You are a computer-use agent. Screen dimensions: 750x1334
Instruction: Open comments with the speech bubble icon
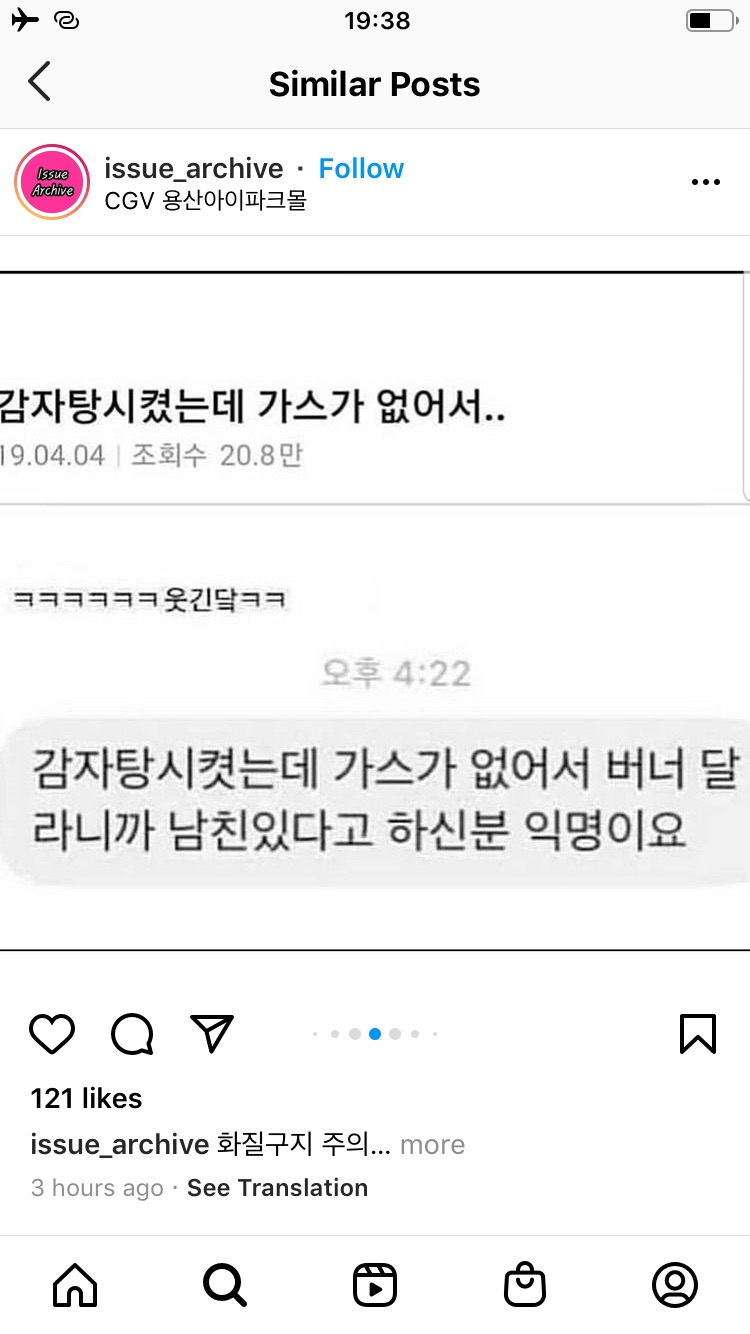[x=132, y=1034]
